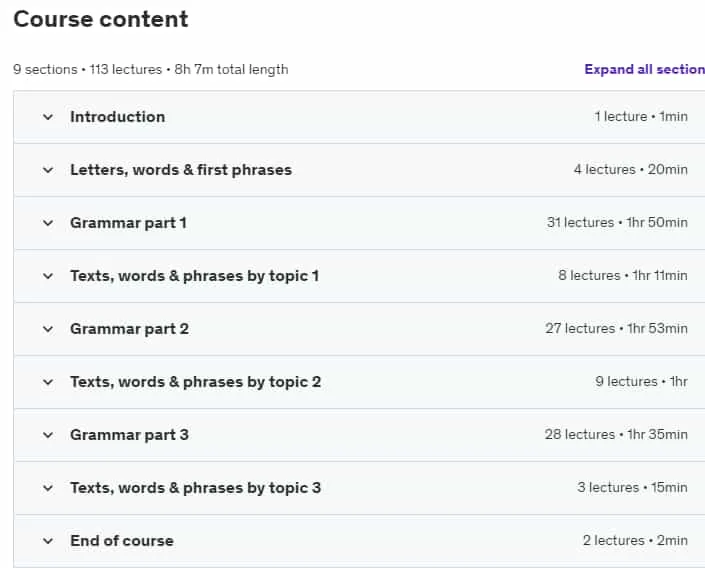Screen dimensions: 705x568
Task: Click chevron icon for Texts by topic 2
Action: [48, 382]
